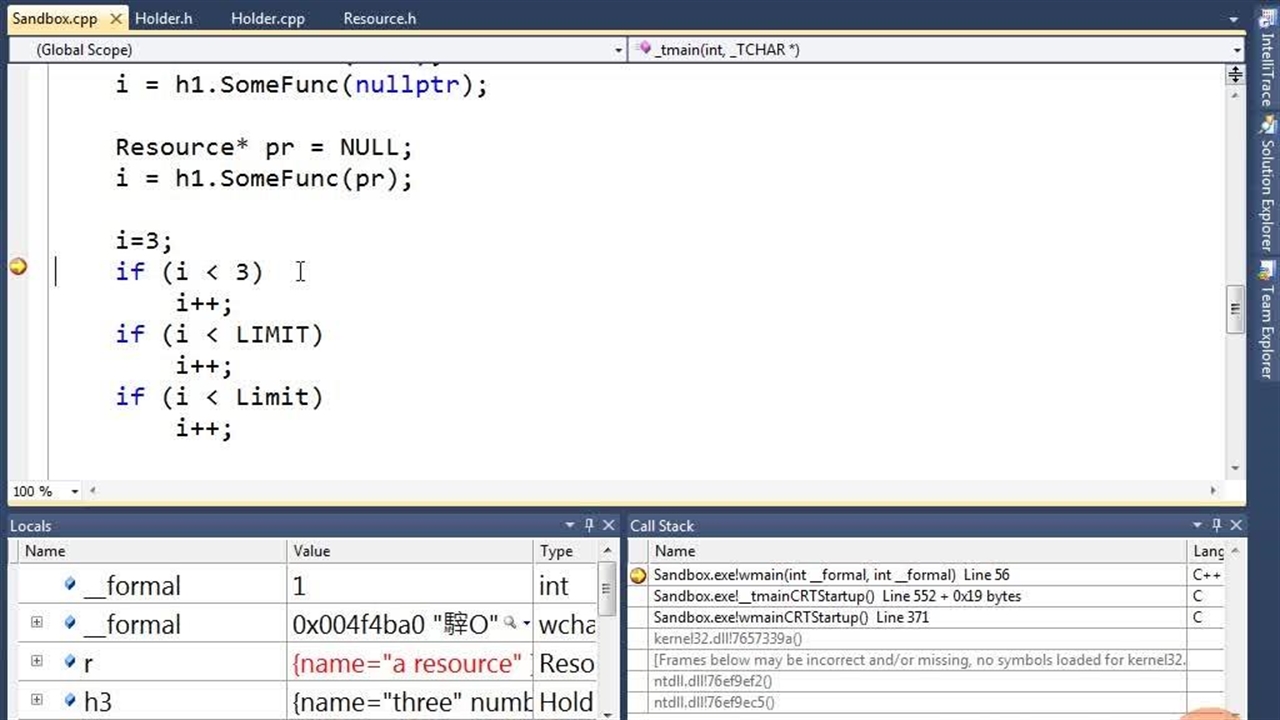Viewport: 1280px width, 720px height.
Task: Expand the h3 variable node
Action: pyautogui.click(x=37, y=701)
